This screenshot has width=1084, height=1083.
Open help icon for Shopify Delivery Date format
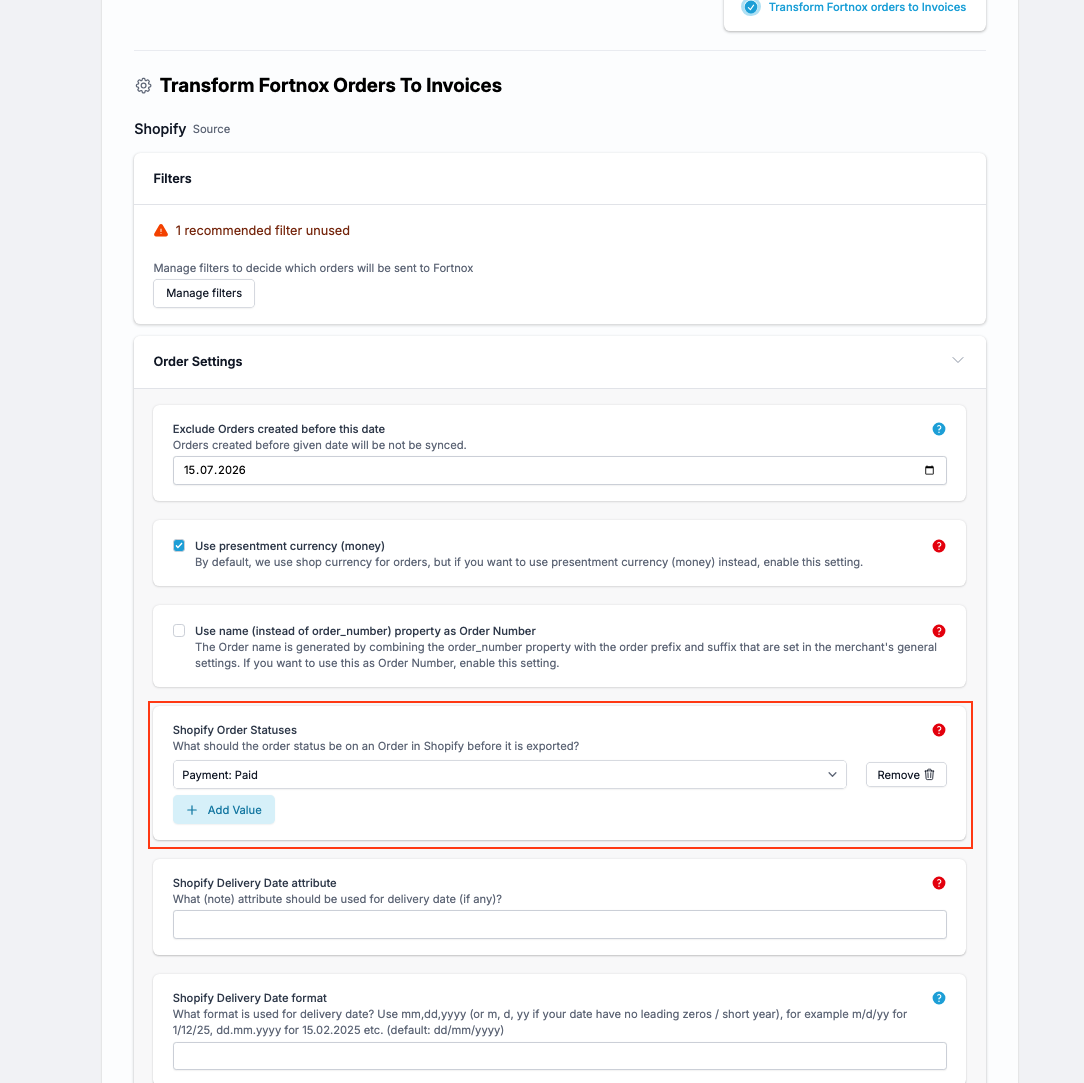point(938,998)
